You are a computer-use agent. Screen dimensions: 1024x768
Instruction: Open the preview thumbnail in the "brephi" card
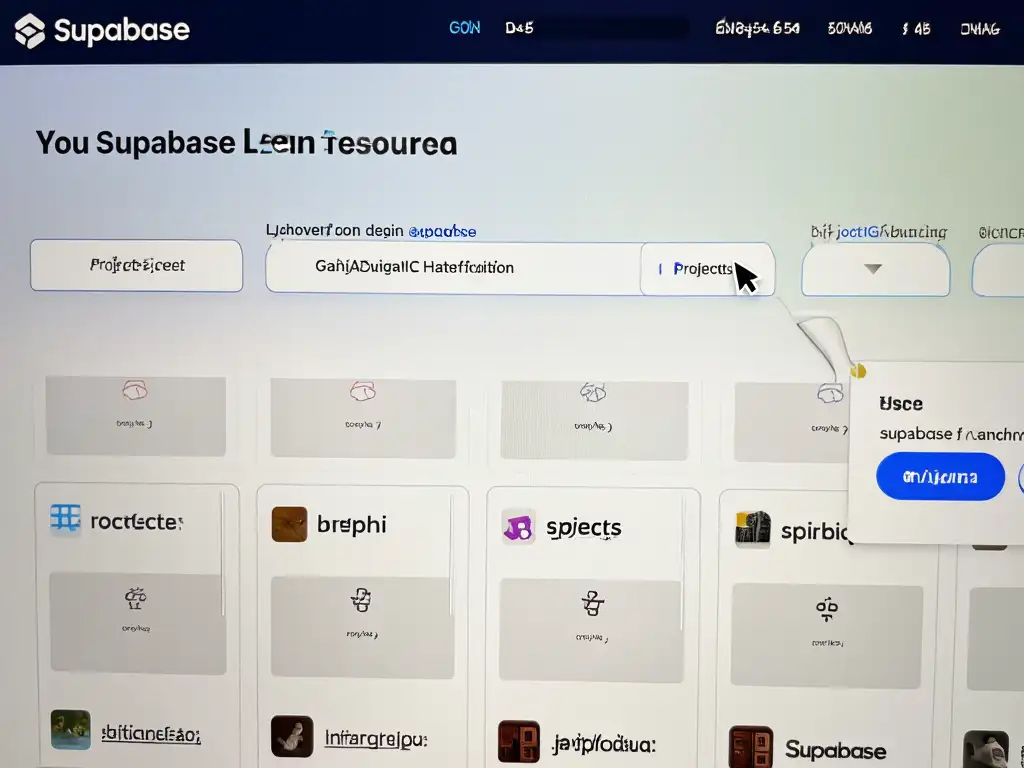(x=362, y=627)
